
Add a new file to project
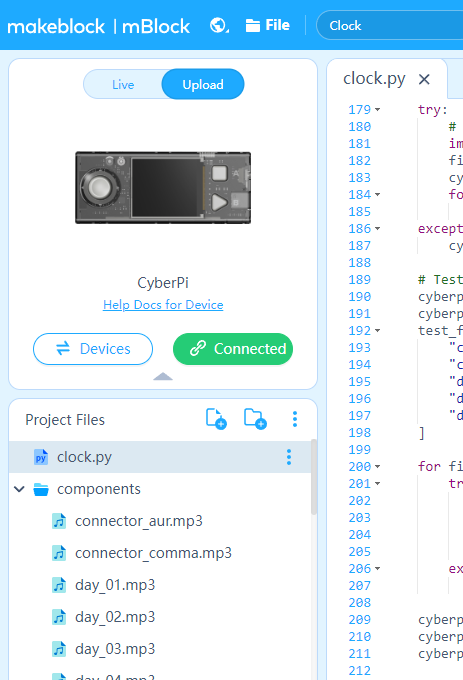216,419
